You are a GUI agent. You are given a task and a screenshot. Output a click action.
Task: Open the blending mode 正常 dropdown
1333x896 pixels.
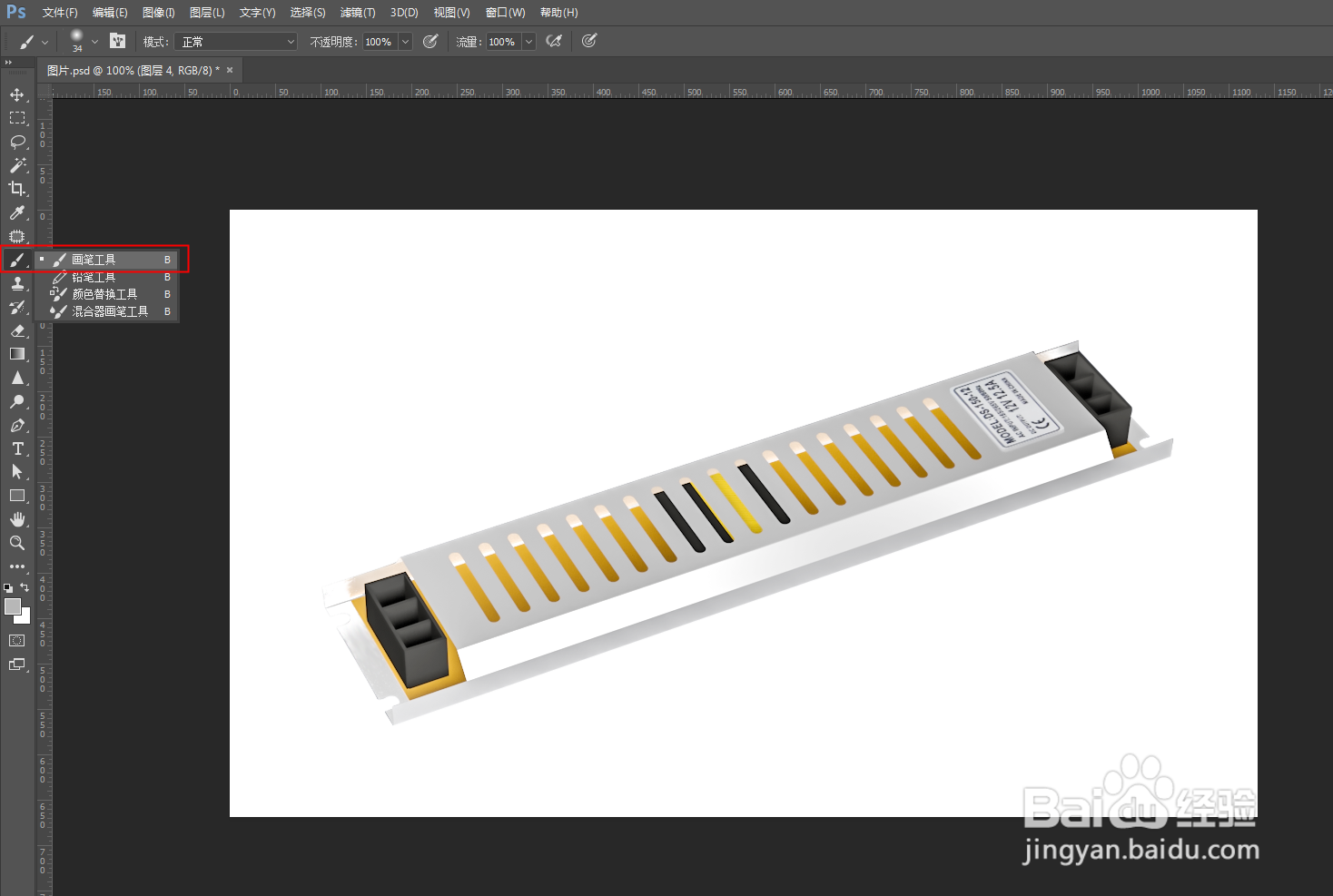[235, 42]
